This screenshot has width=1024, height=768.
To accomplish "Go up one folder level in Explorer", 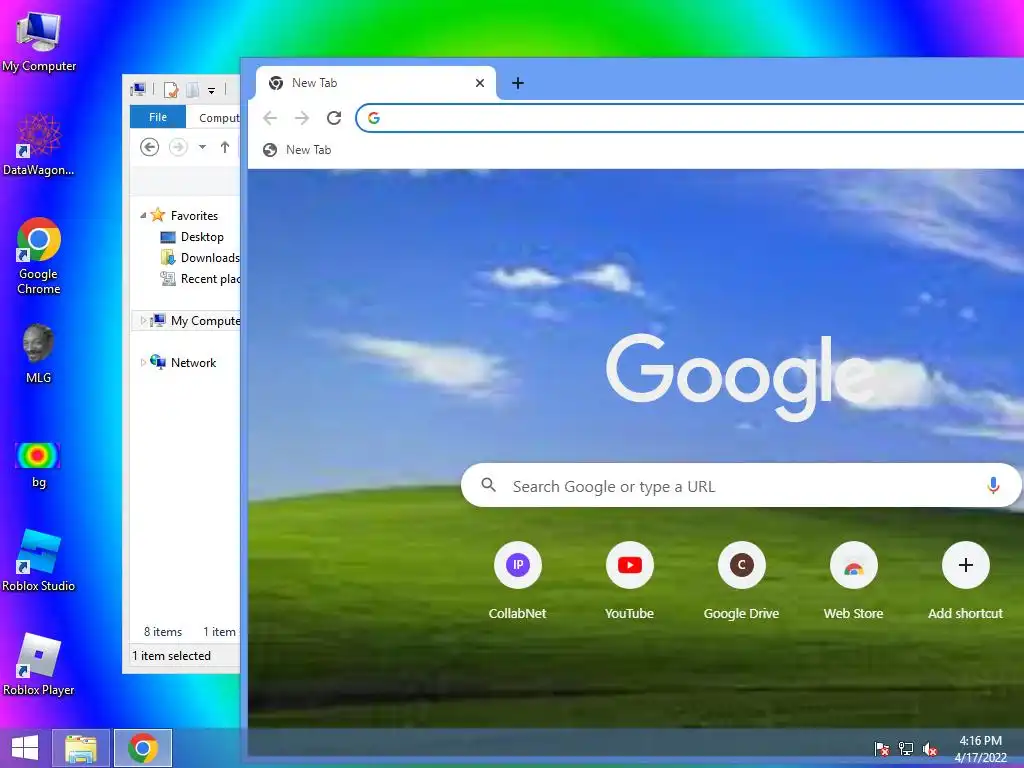I will click(225, 147).
